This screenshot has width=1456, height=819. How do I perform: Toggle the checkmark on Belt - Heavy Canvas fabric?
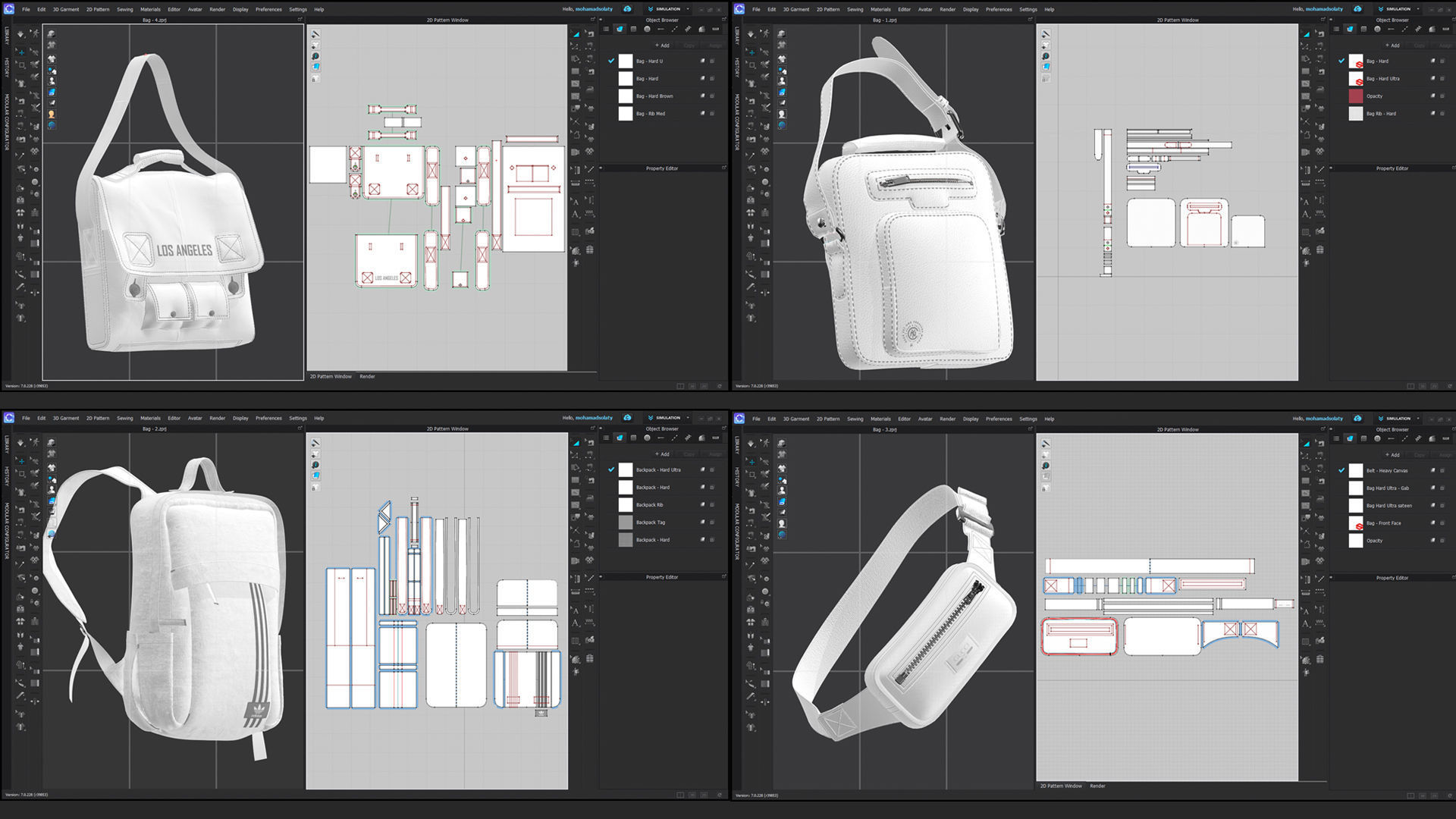click(x=1341, y=470)
